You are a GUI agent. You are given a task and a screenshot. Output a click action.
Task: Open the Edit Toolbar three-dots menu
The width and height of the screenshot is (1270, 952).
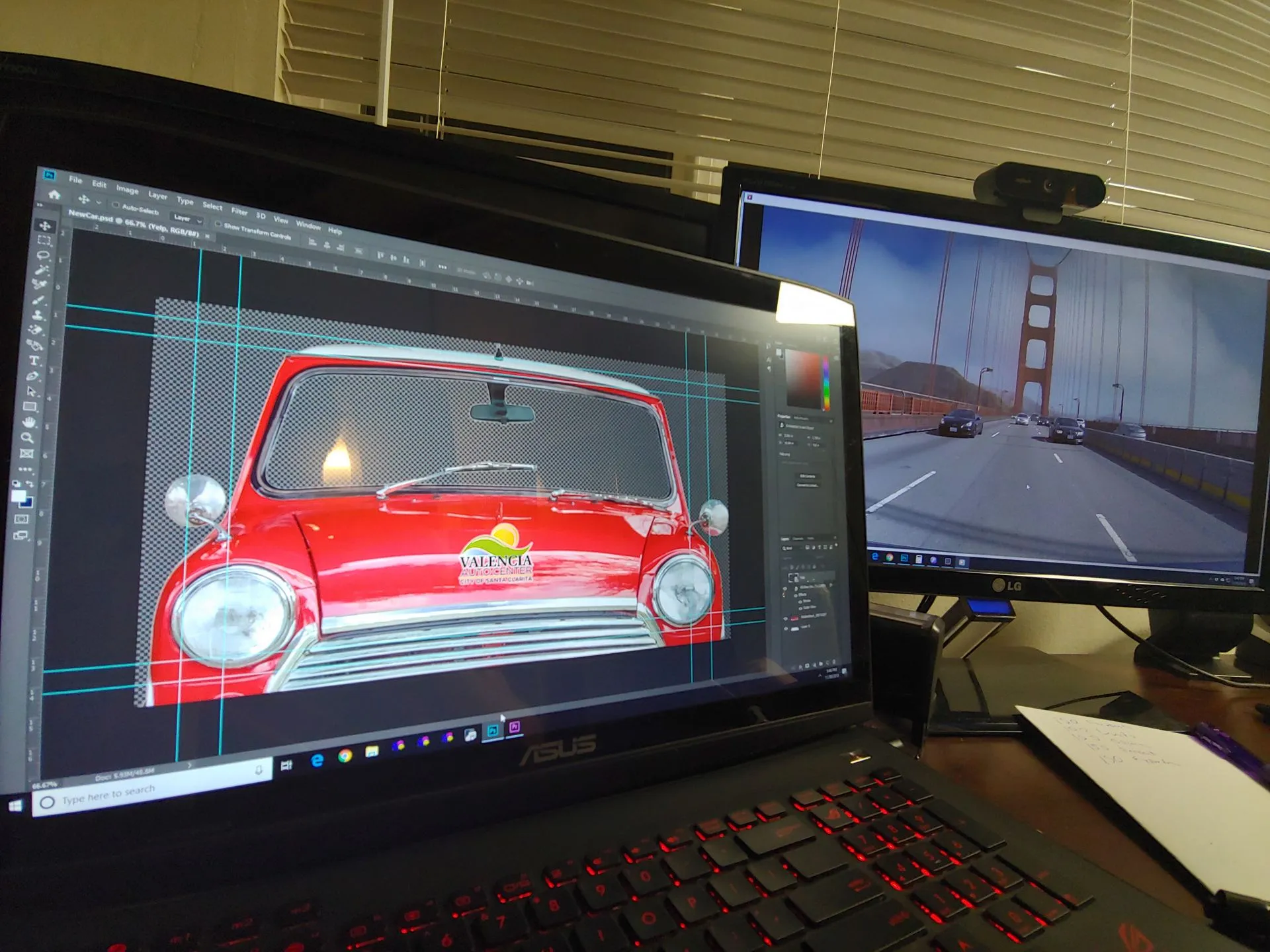[x=25, y=469]
